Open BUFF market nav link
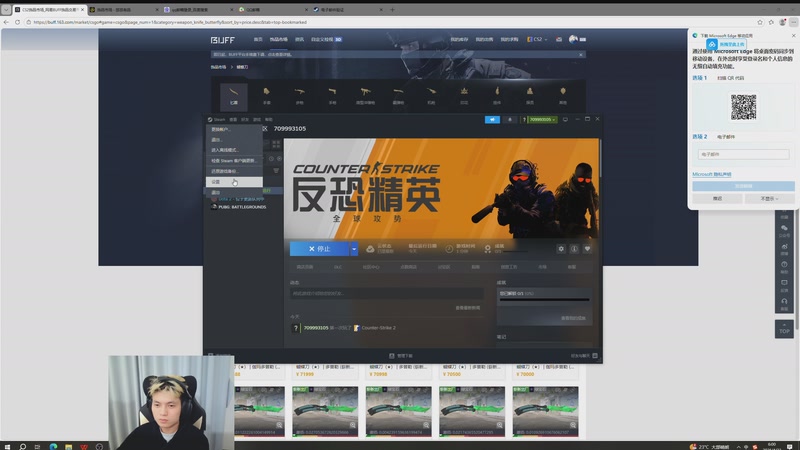 pos(279,39)
